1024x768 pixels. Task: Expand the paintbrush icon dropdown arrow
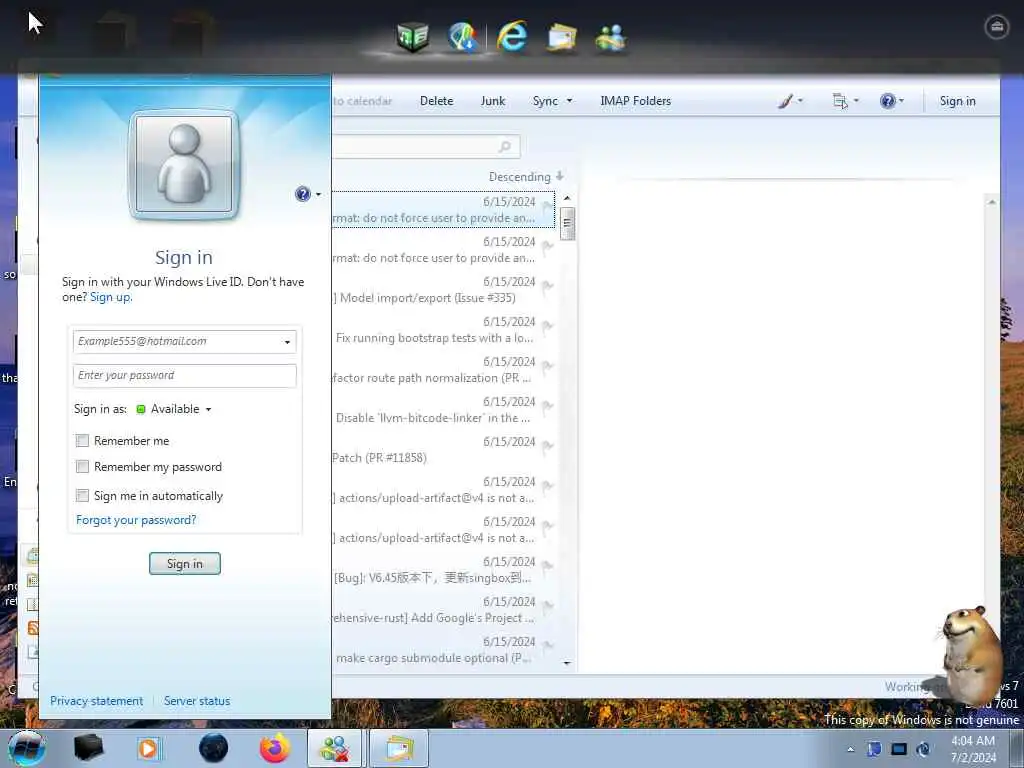[800, 101]
